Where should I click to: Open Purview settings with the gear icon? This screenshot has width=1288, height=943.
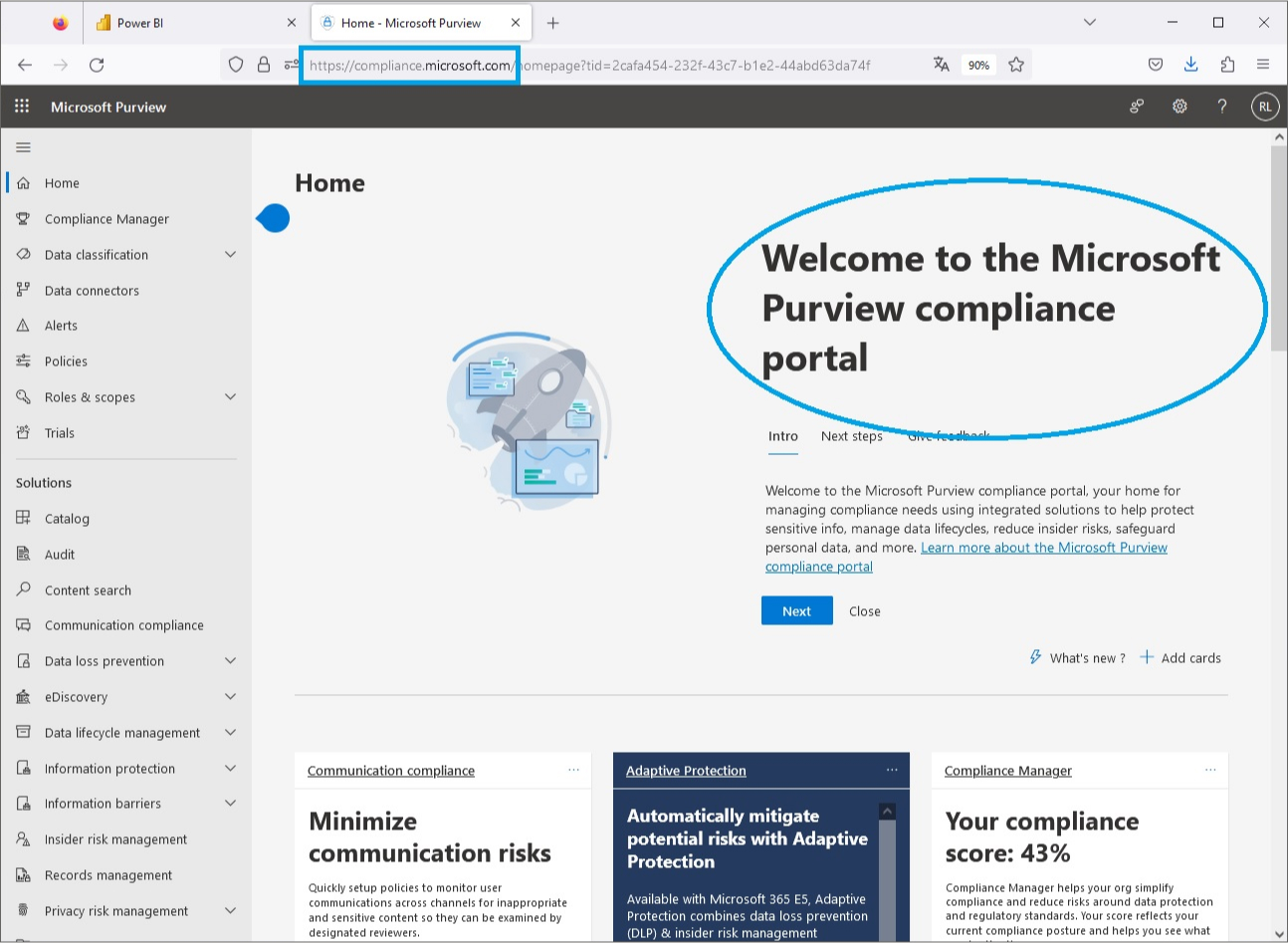[x=1180, y=107]
